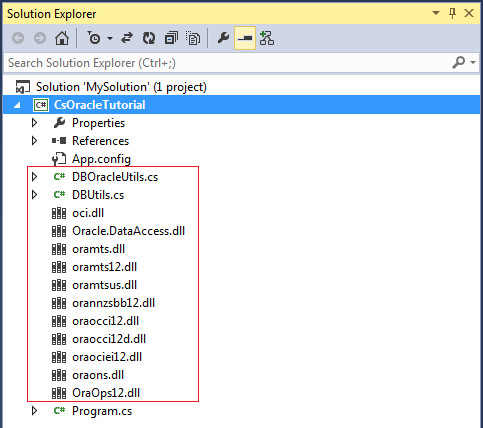Open Pending Changes Filter dropdown arrow
483x428 pixels.
[110, 39]
